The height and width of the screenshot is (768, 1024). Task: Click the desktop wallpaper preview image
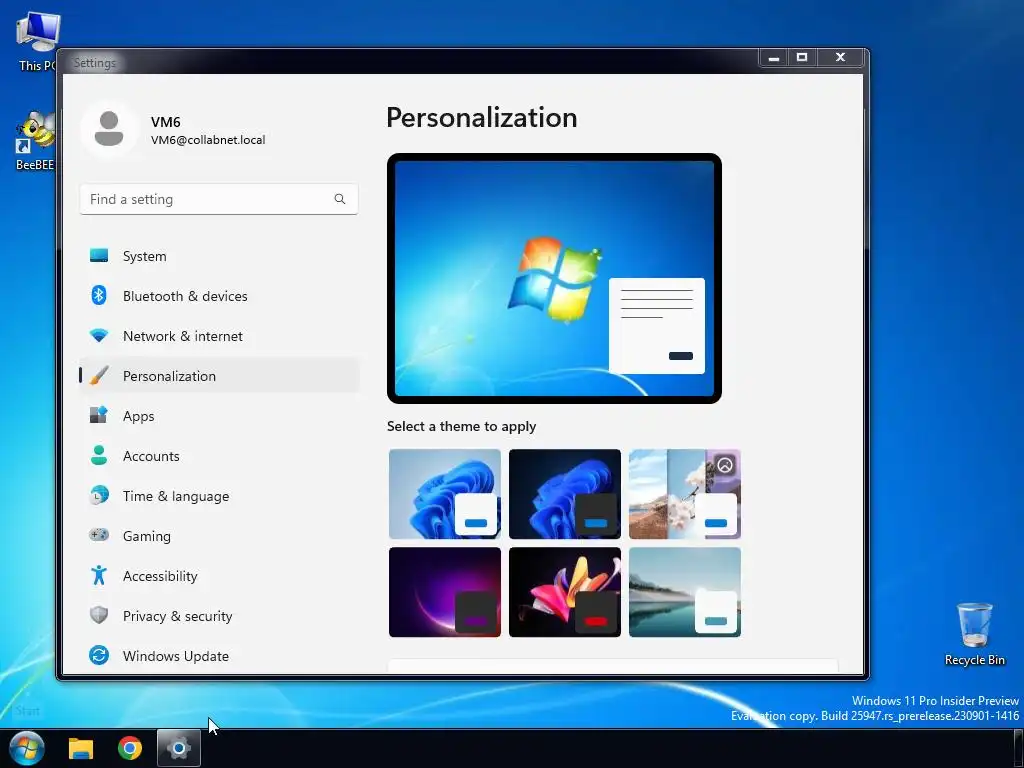point(554,278)
